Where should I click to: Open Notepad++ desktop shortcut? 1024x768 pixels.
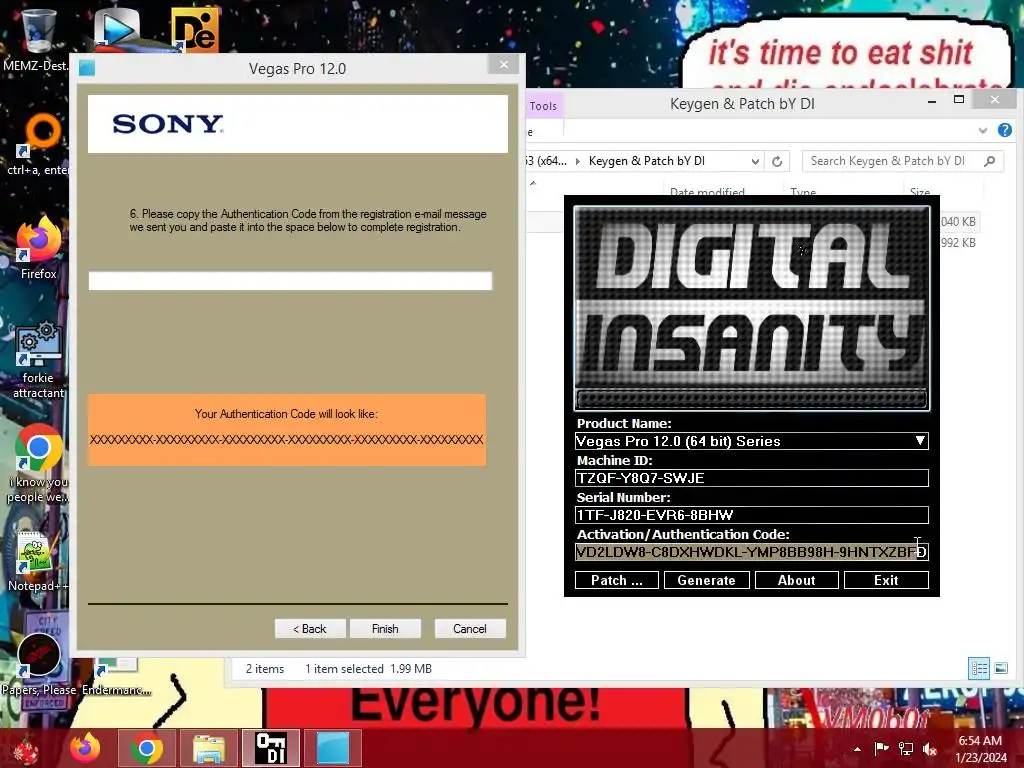click(x=37, y=562)
